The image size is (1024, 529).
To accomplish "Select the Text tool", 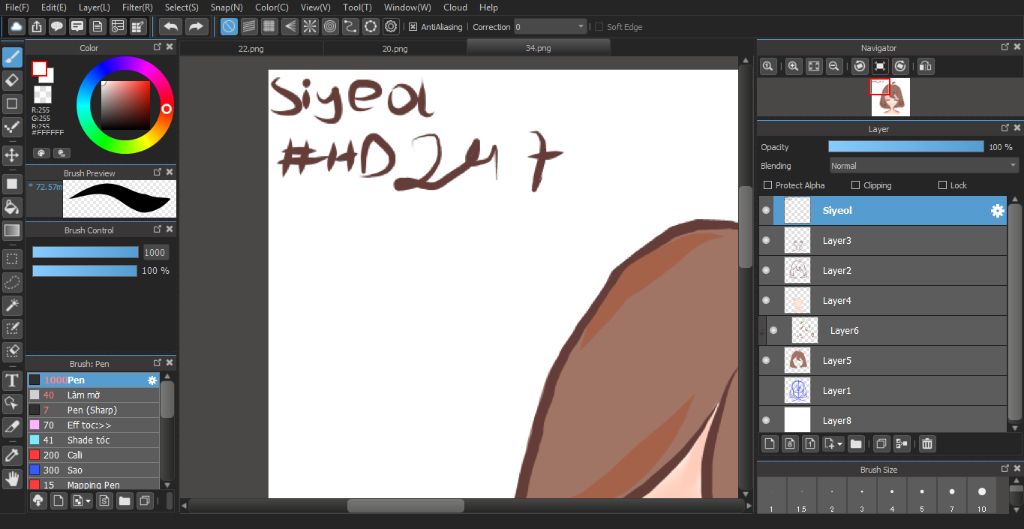I will pyautogui.click(x=12, y=380).
